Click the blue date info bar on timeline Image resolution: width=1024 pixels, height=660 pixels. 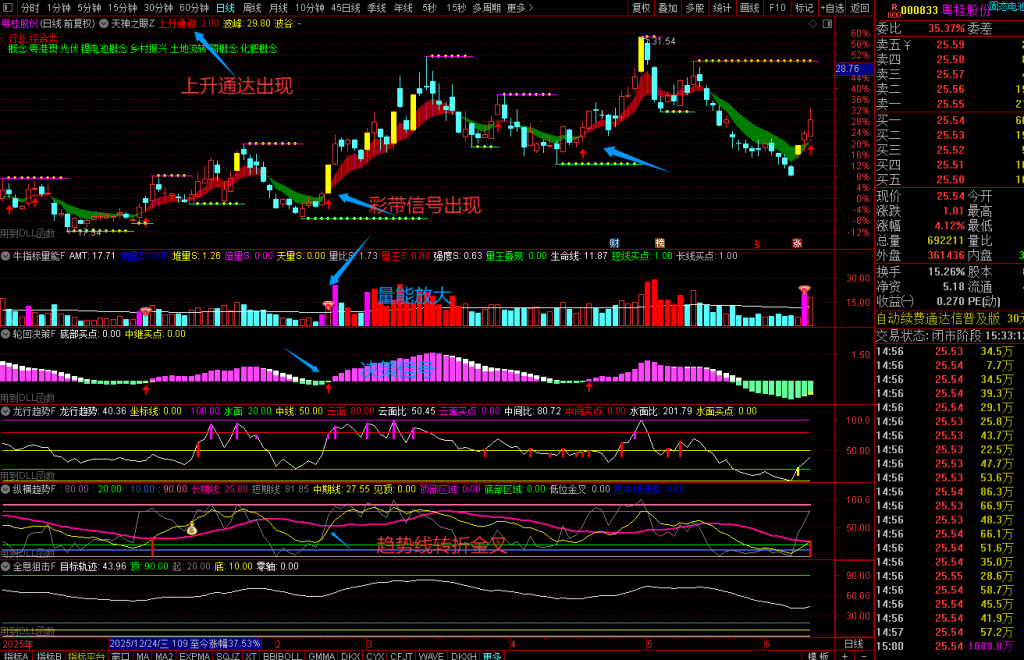point(185,644)
